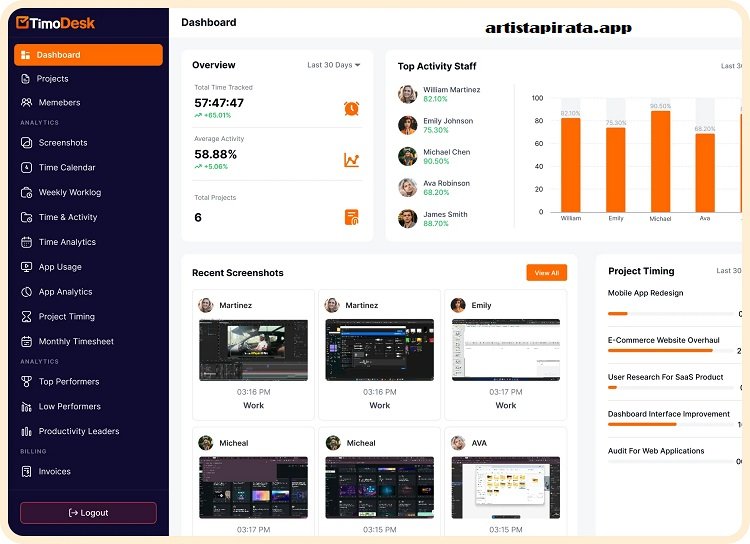Click the App Usage monitor icon

[x=26, y=267]
